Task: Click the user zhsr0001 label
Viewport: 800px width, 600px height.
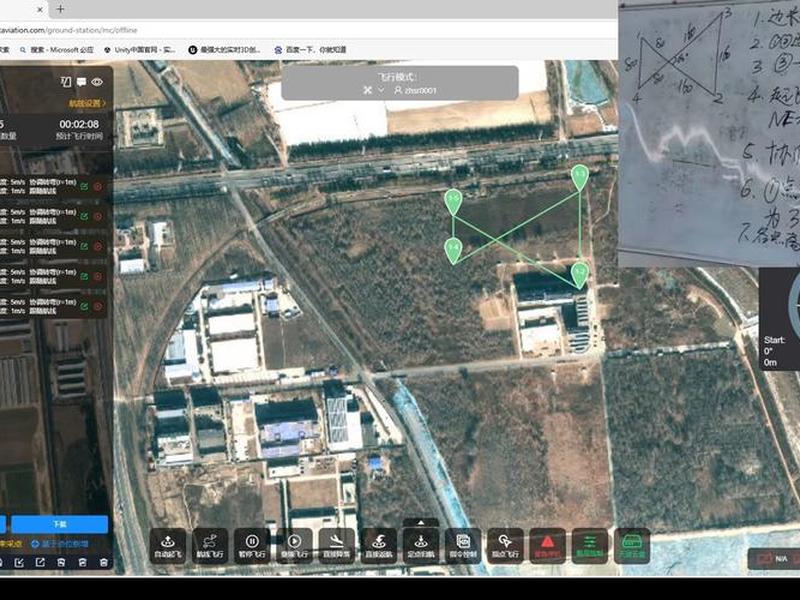Action: [x=415, y=90]
